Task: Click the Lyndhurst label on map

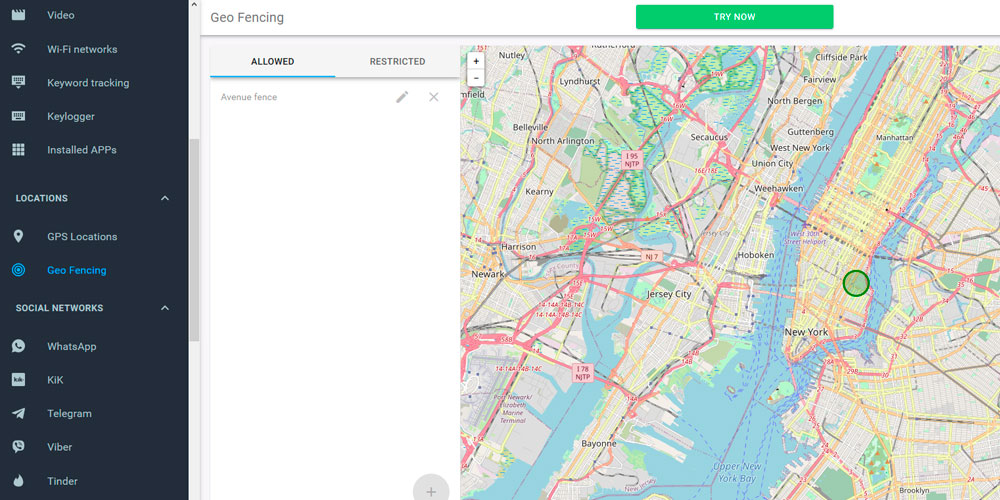Action: pos(580,82)
